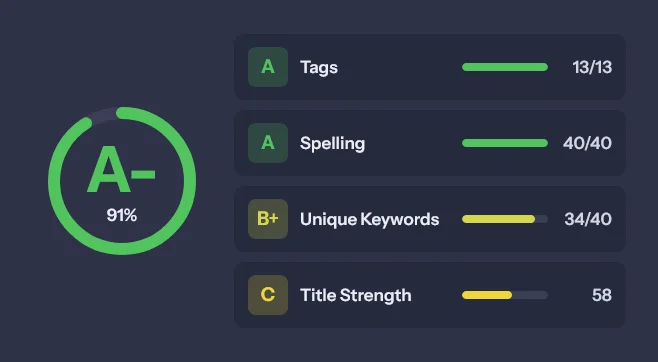658x362 pixels.
Task: Click the 58 Title Strength score
Action: click(602, 295)
